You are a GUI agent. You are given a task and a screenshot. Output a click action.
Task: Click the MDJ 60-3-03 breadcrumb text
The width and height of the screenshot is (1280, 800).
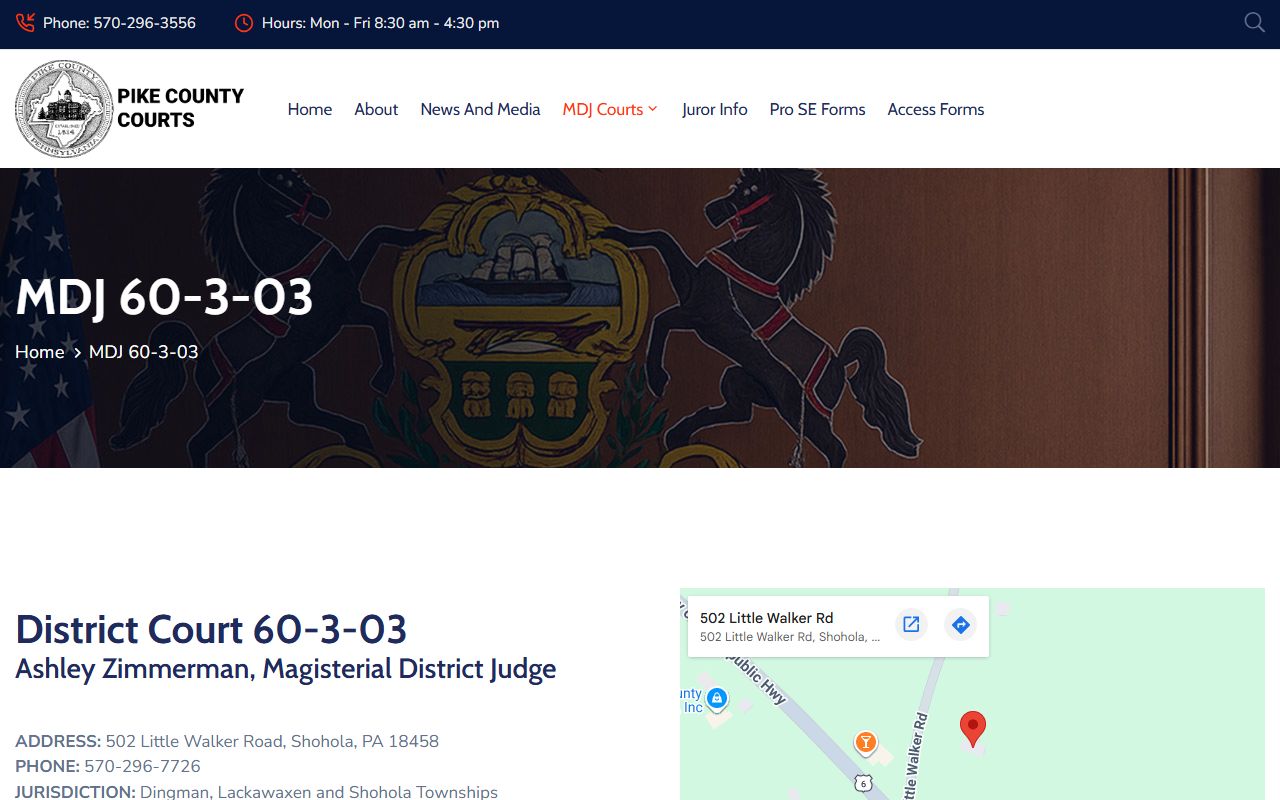[x=144, y=352]
